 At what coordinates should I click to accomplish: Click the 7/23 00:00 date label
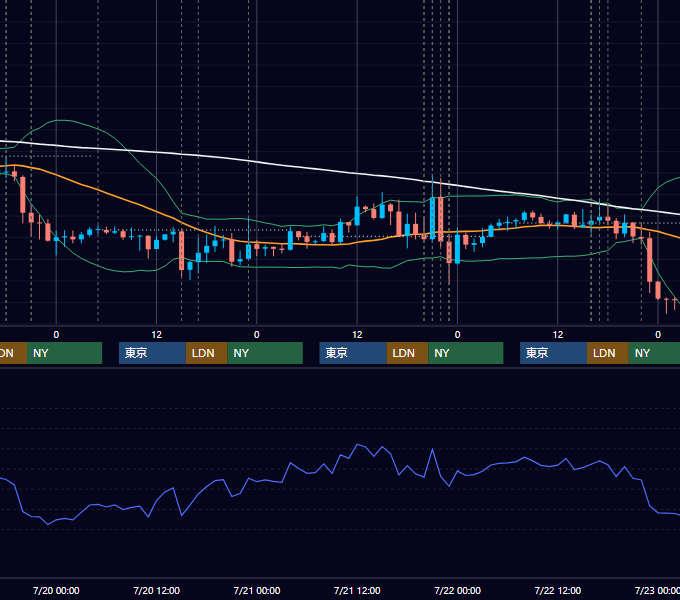657,590
